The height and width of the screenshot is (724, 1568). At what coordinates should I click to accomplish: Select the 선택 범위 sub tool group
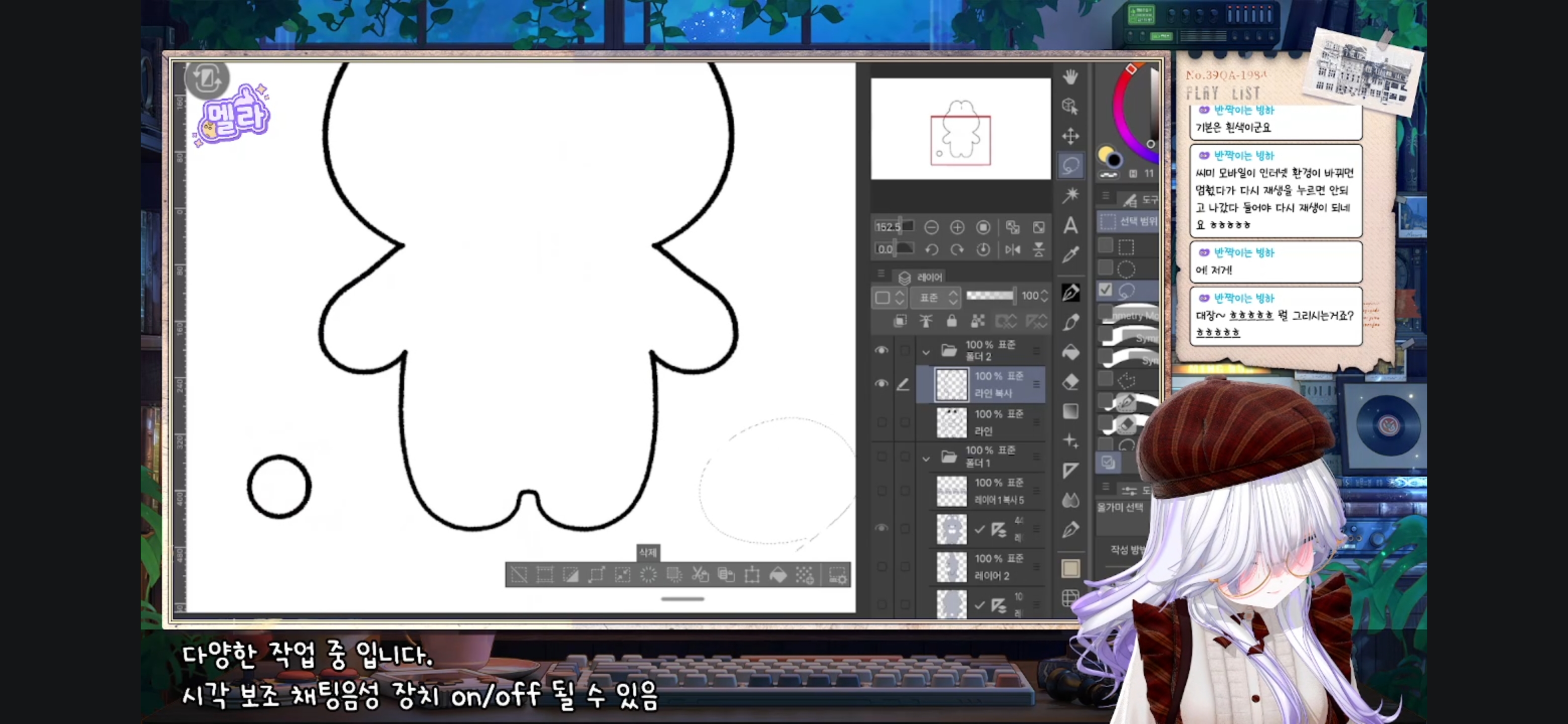(1128, 222)
